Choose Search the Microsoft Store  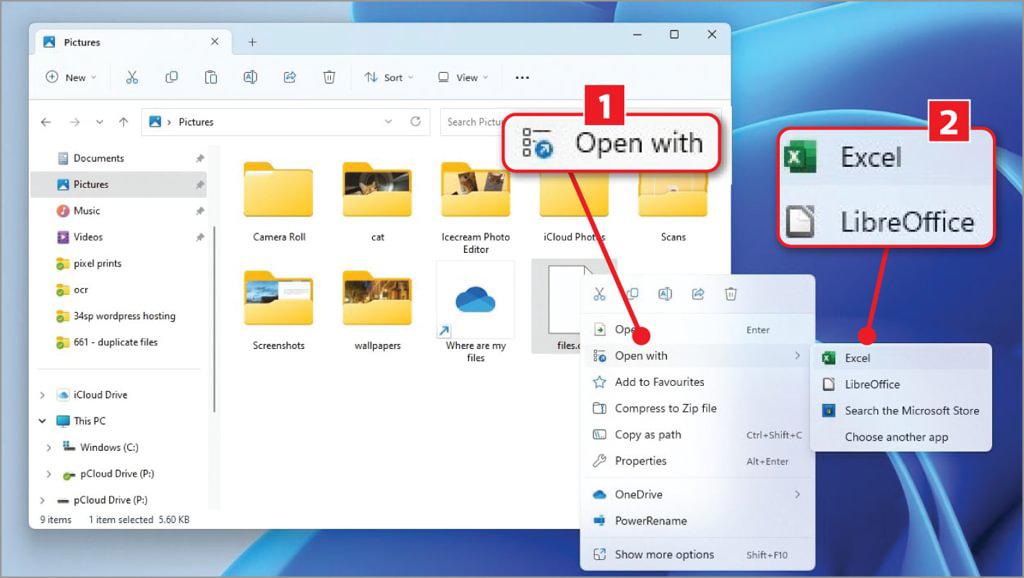[901, 411]
